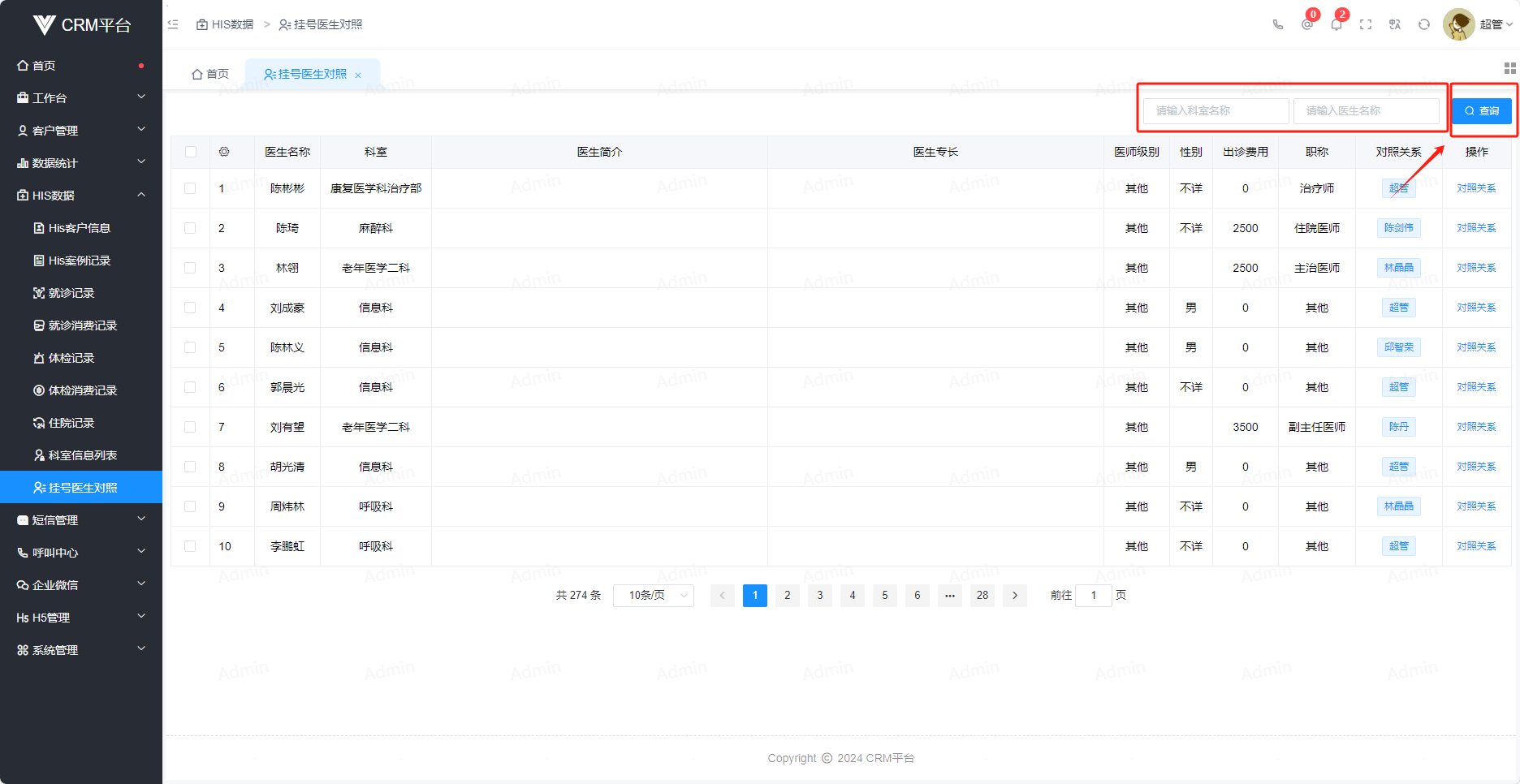Click the CRM平台 logo
The image size is (1520, 784).
[81, 25]
